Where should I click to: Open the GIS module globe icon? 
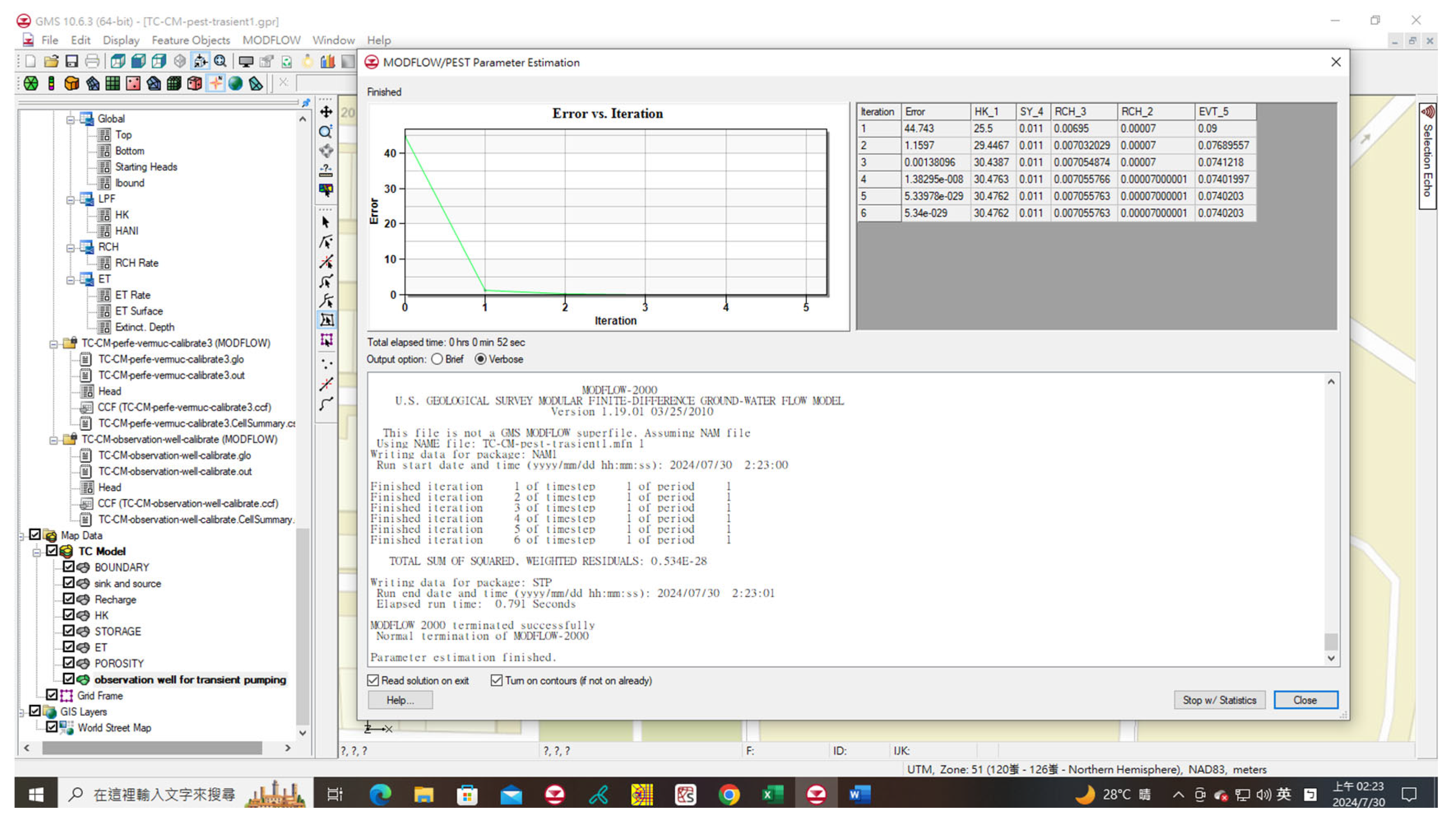[x=236, y=84]
